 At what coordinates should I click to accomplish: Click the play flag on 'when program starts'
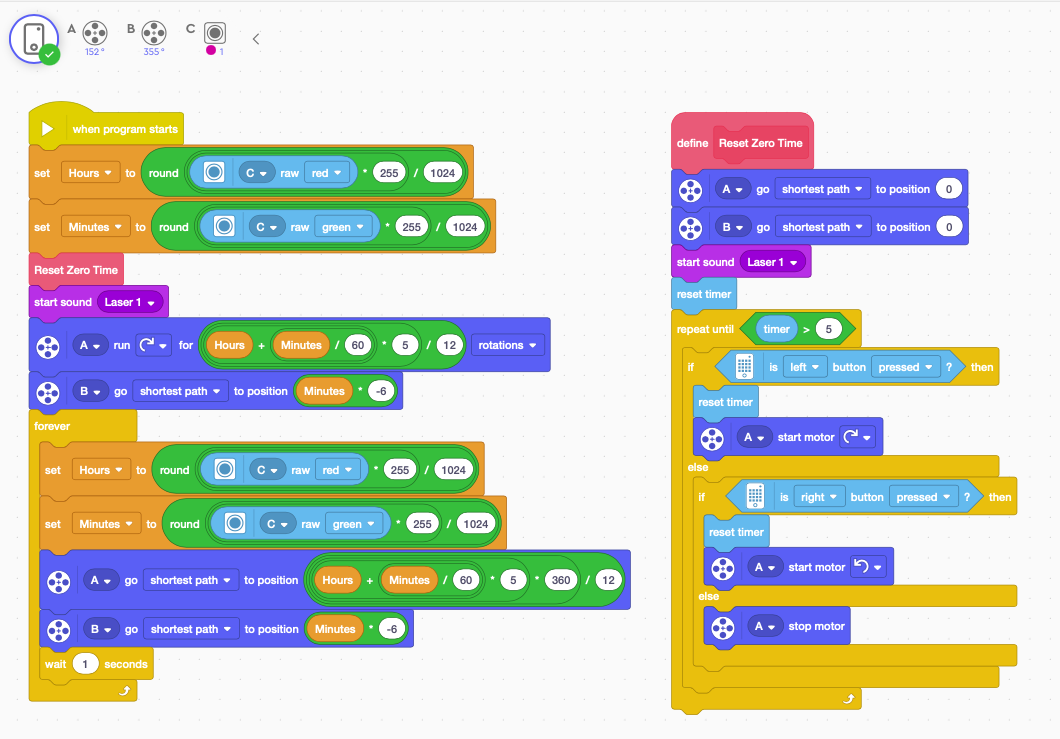47,129
